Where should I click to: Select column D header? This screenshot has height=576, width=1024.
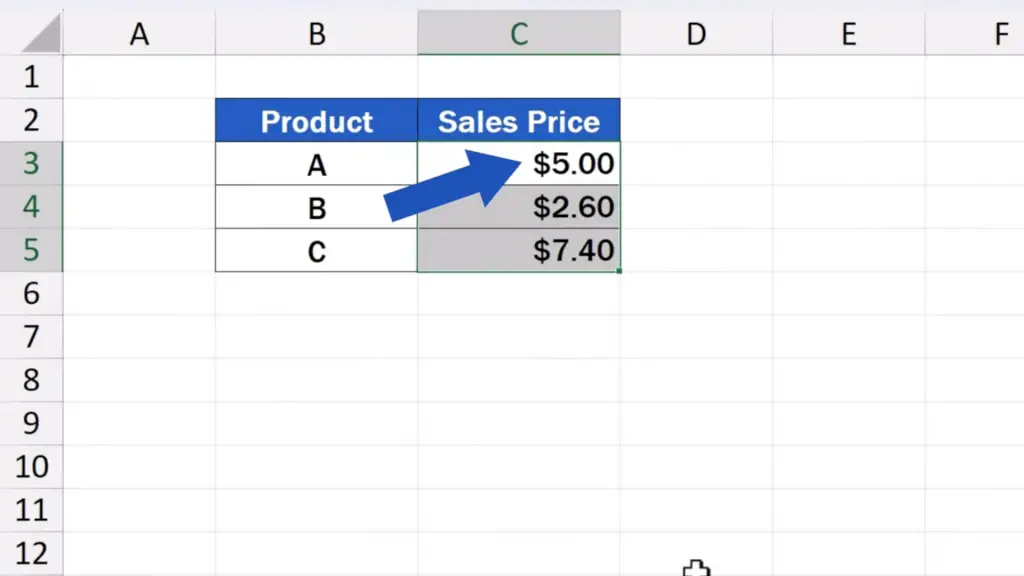696,33
